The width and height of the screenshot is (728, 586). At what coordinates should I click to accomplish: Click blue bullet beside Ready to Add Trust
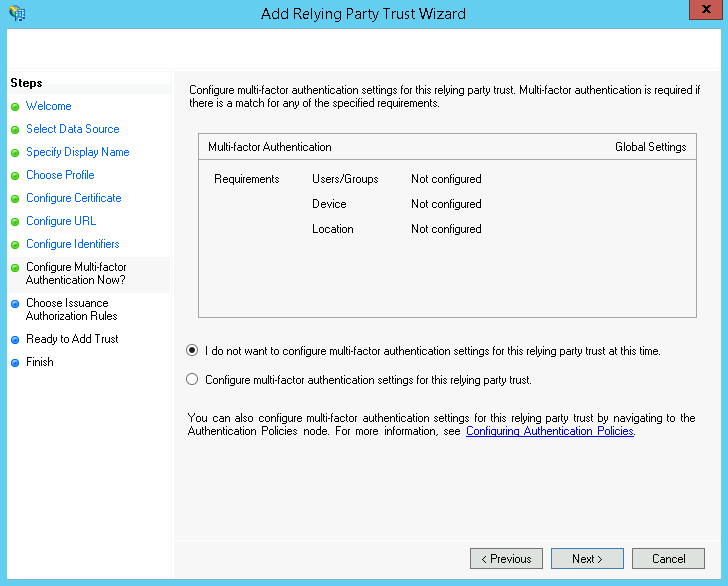click(15, 340)
